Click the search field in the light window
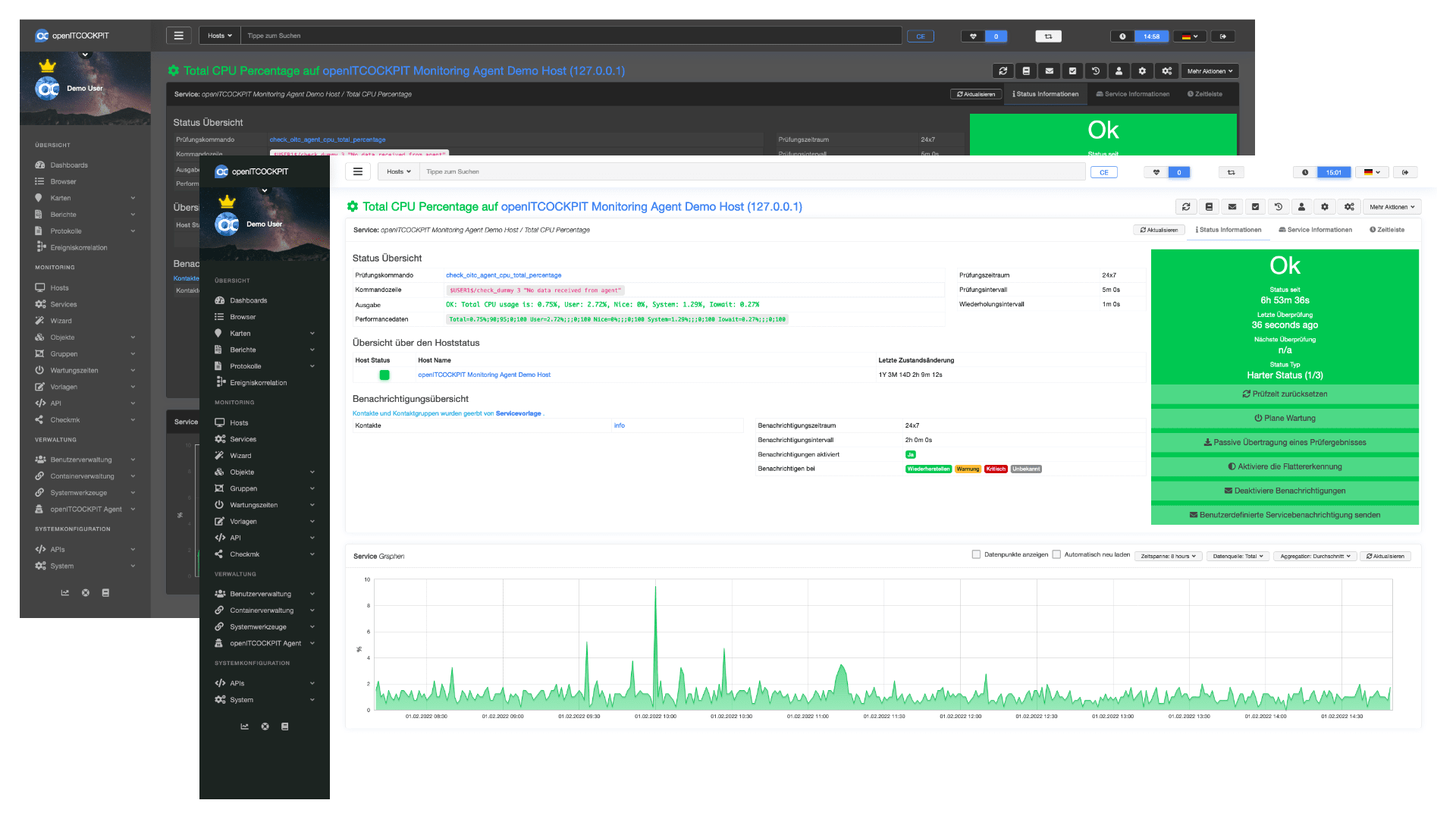Image resolution: width=1456 pixels, height=819 pixels. pyautogui.click(x=752, y=171)
